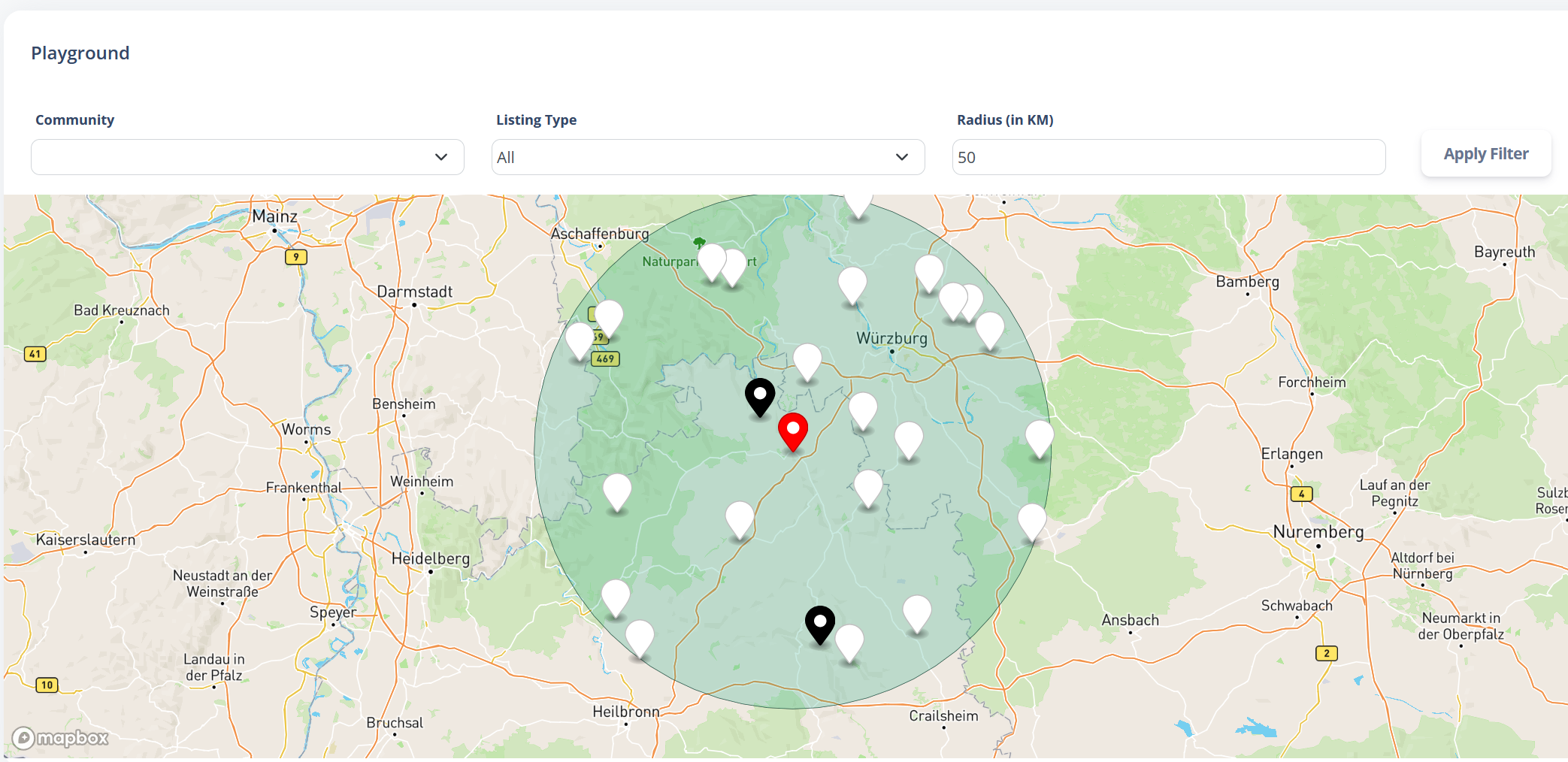Click route 10 highway shield on map
Screen dimensions: 1568x762
(x=47, y=685)
